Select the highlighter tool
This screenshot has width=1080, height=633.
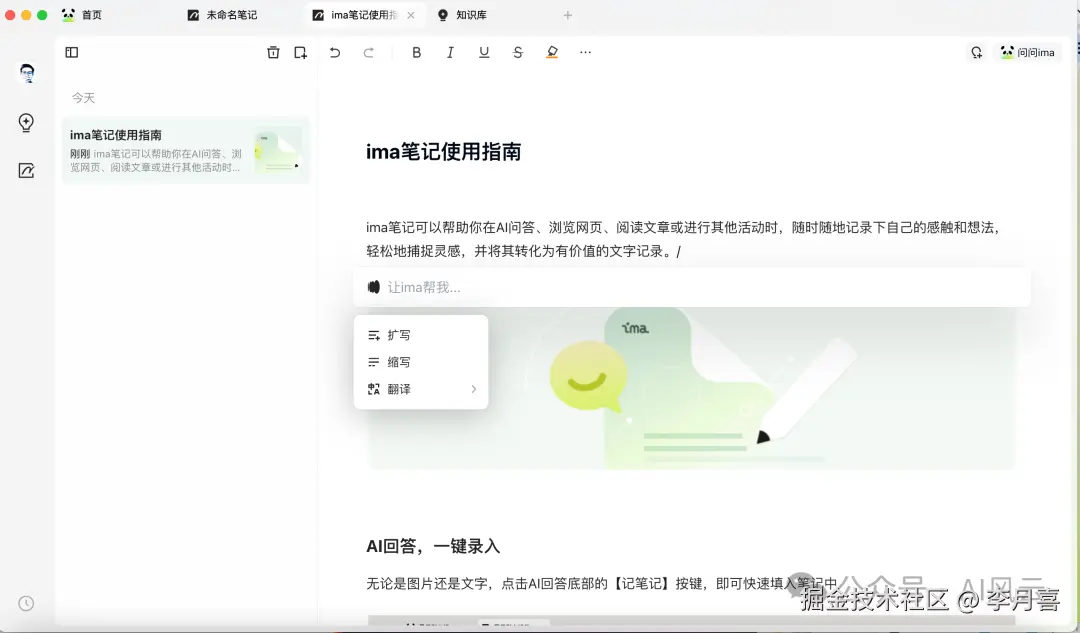coord(551,52)
